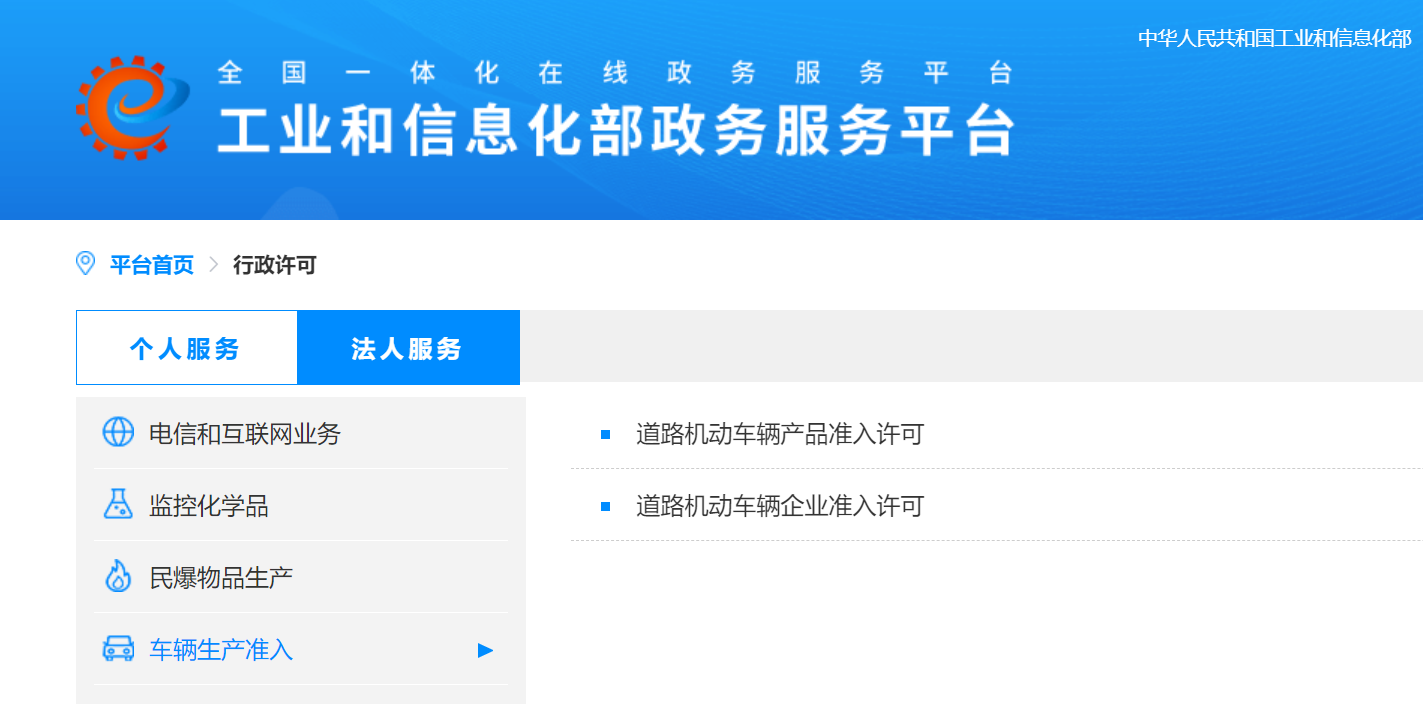Click the car icon for 车辆生产准入
Viewport: 1423px width, 704px height.
(x=118, y=649)
